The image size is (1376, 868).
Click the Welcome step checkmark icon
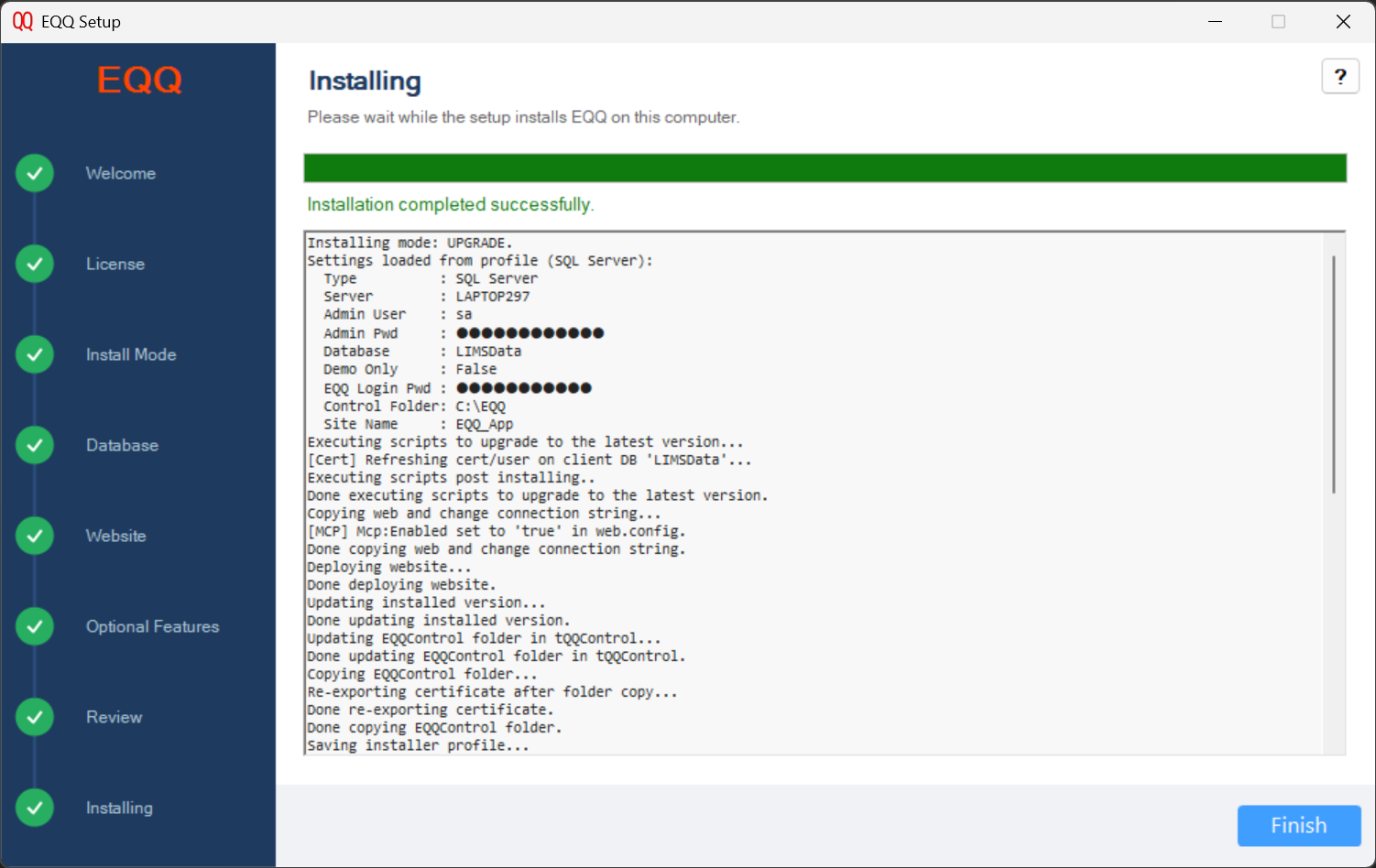point(34,172)
